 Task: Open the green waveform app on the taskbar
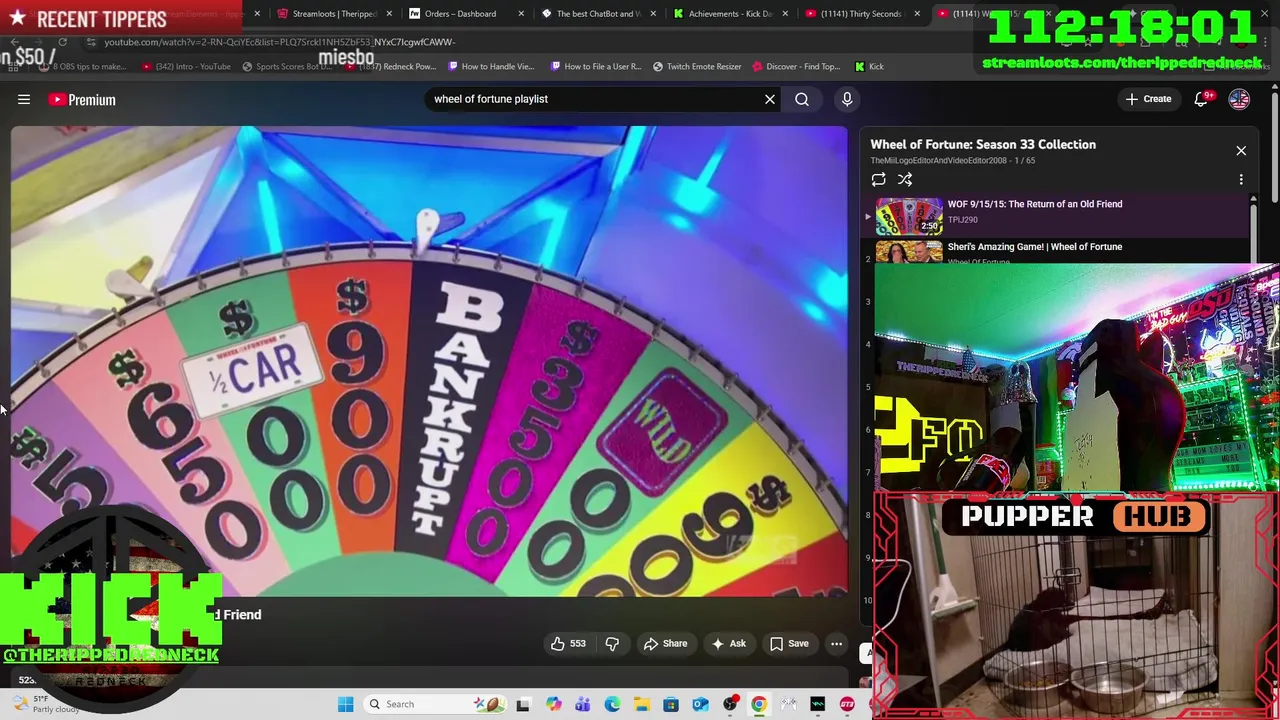point(817,704)
